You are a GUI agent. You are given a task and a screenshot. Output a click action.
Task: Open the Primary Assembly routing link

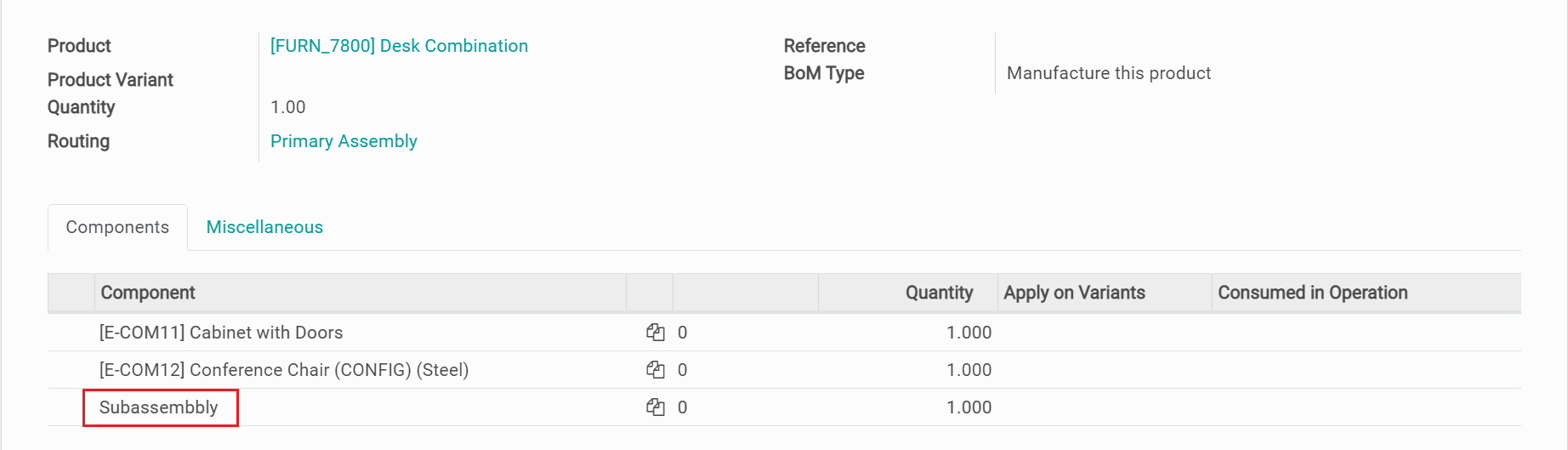click(344, 141)
